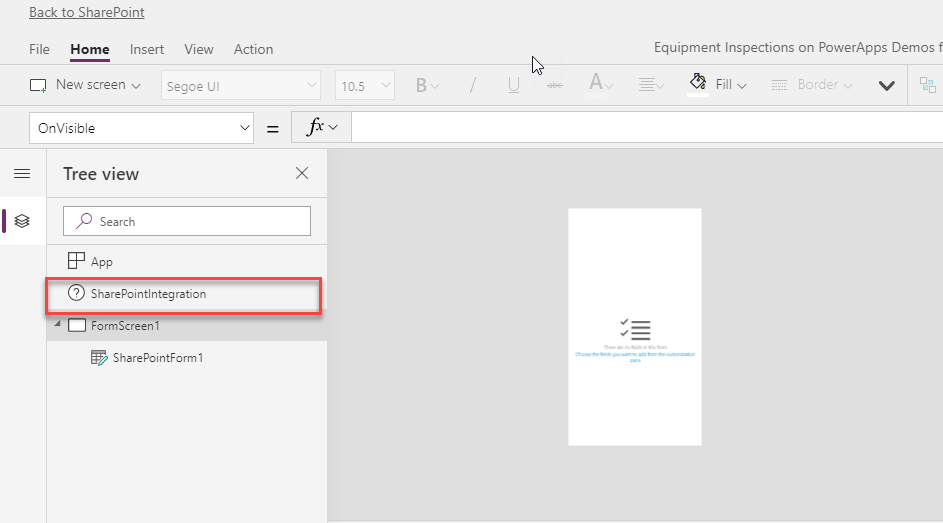This screenshot has height=523, width=943.
Task: Click the choose fields link on canvas
Action: [x=635, y=357]
